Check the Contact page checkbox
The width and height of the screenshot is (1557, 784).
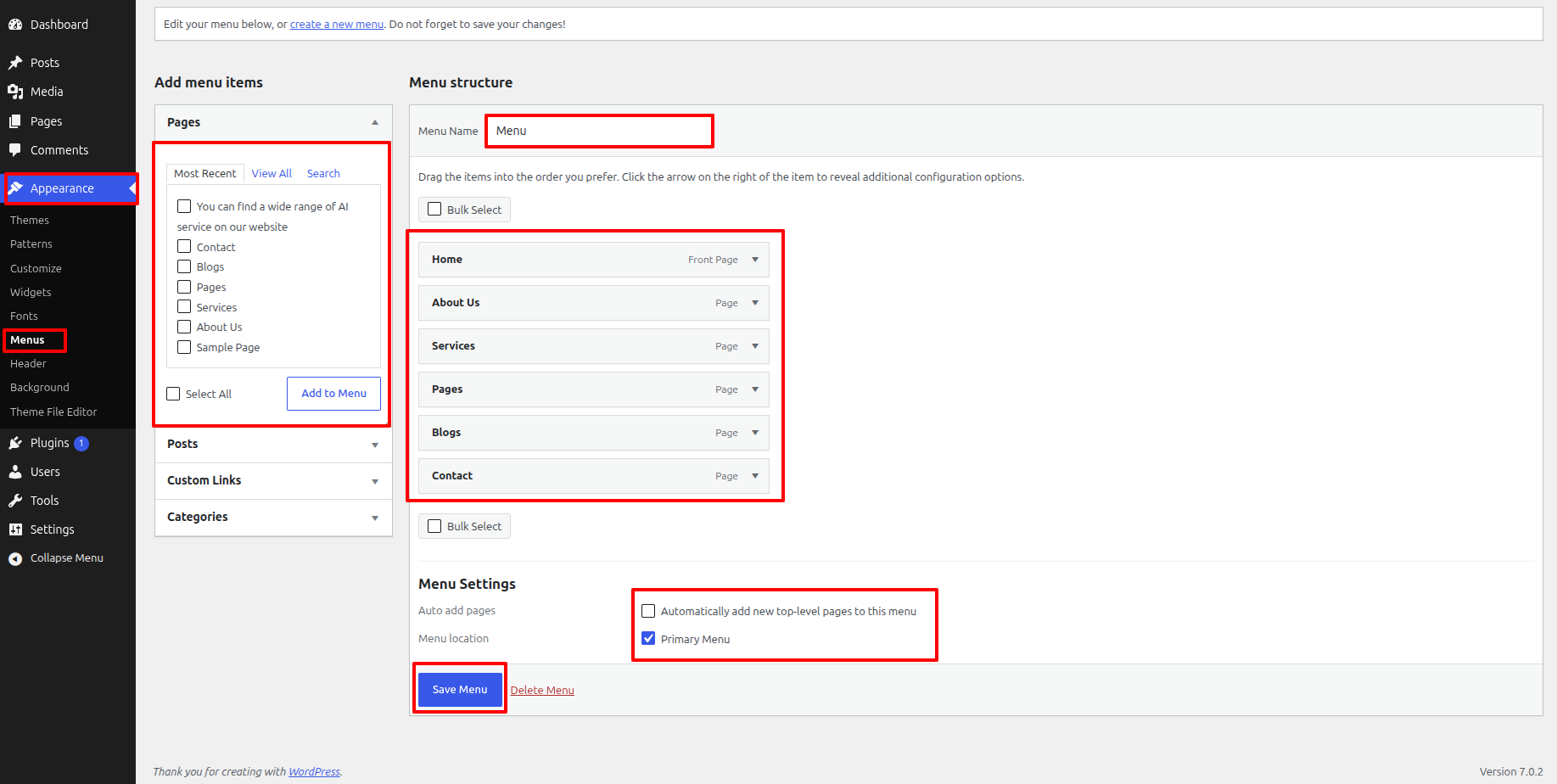coord(184,246)
